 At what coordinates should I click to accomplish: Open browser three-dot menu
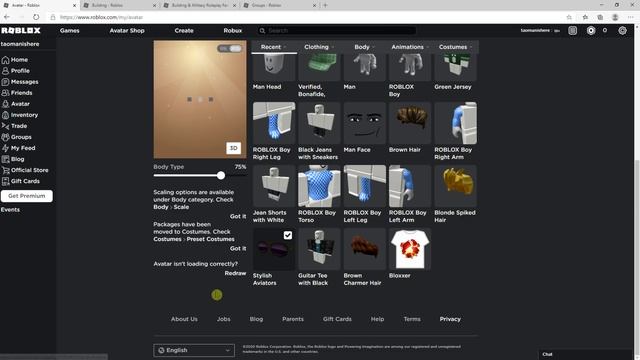tap(631, 17)
